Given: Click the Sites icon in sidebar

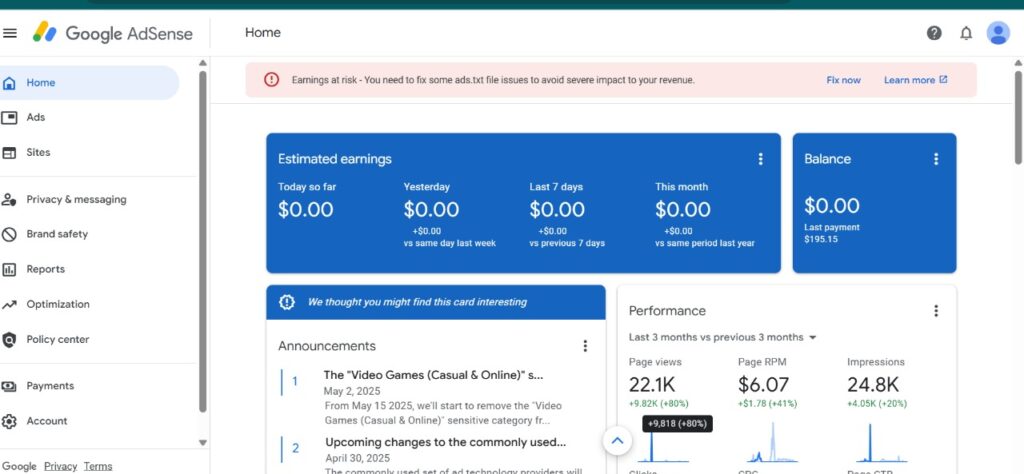Looking at the screenshot, I should [x=9, y=153].
